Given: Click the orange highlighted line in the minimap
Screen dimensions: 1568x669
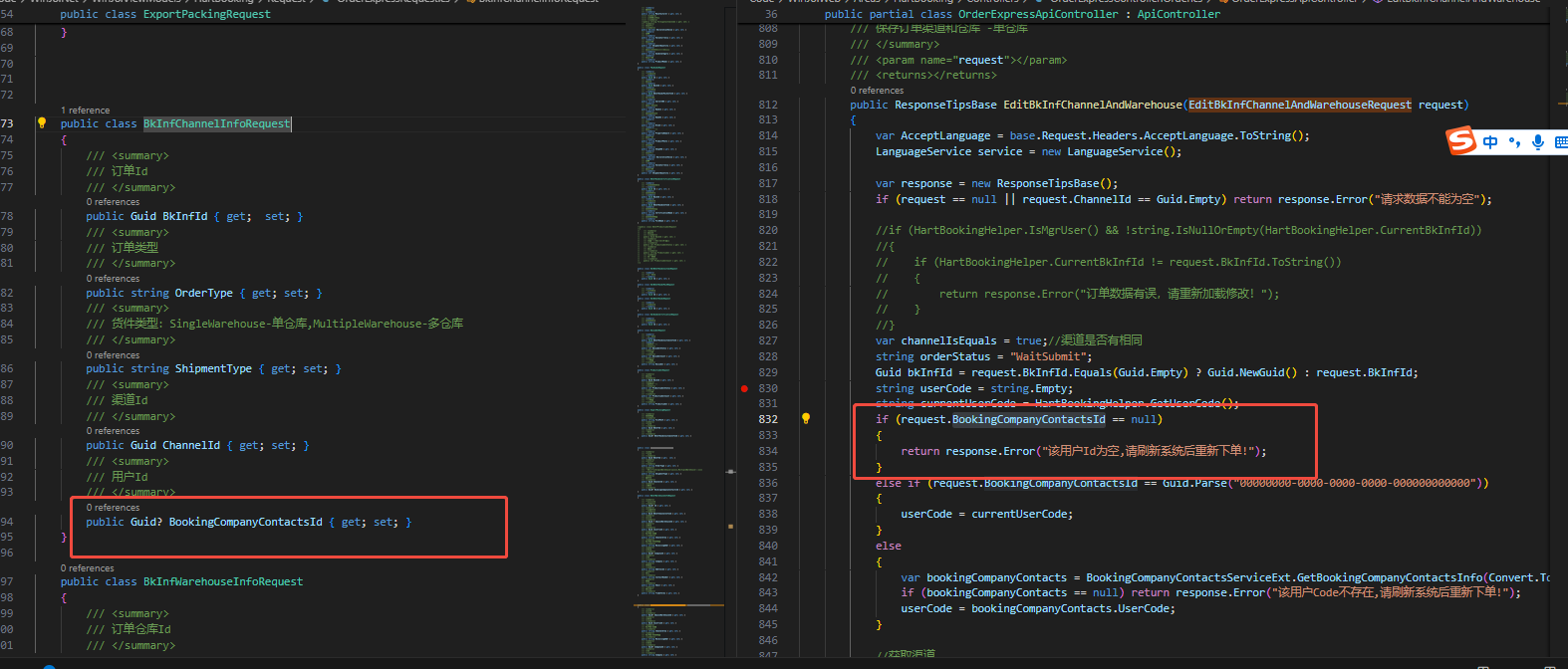Looking at the screenshot, I should [679, 604].
